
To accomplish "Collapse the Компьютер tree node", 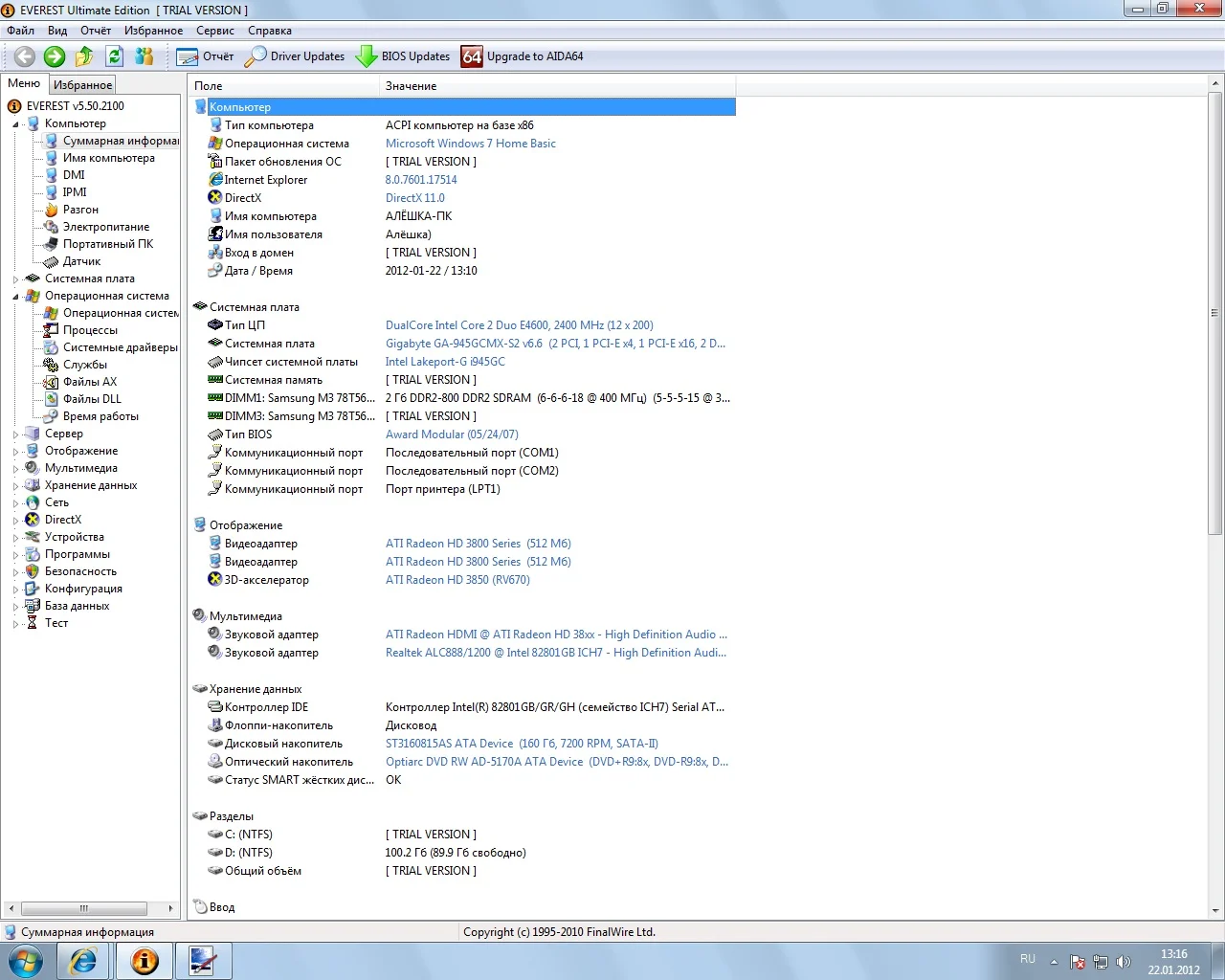I will (x=16, y=124).
